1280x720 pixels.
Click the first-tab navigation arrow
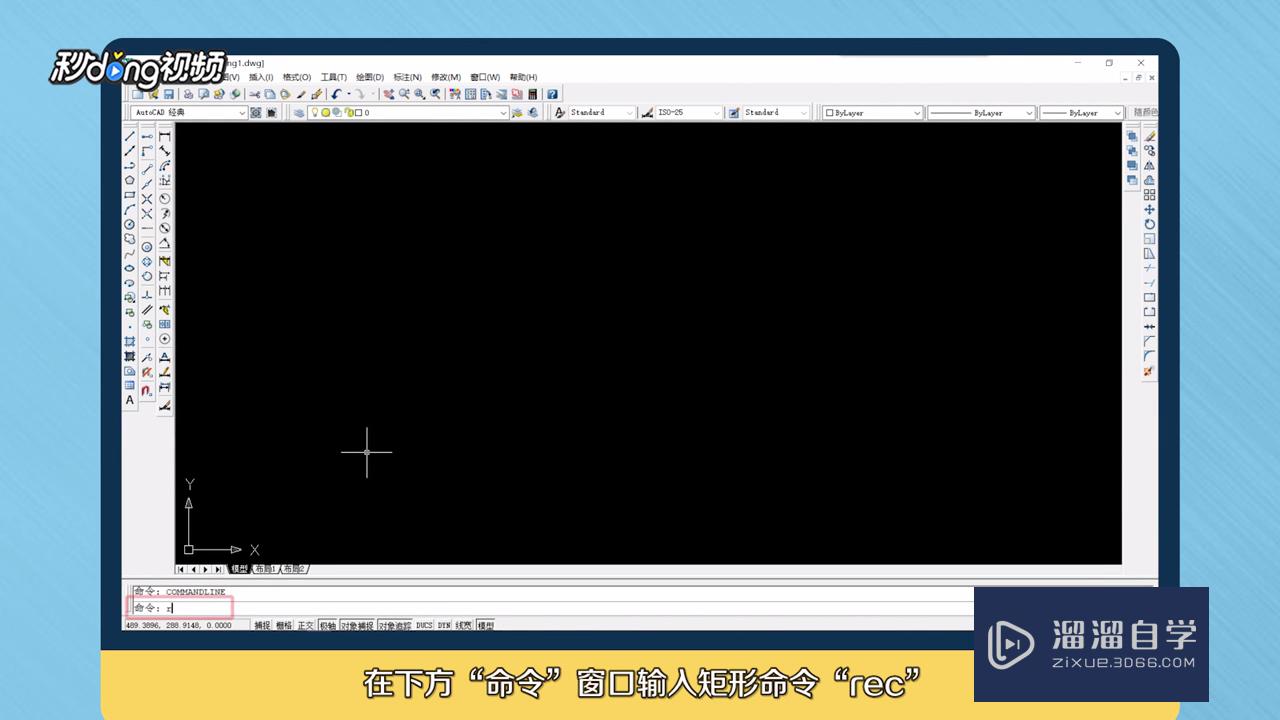(x=182, y=569)
